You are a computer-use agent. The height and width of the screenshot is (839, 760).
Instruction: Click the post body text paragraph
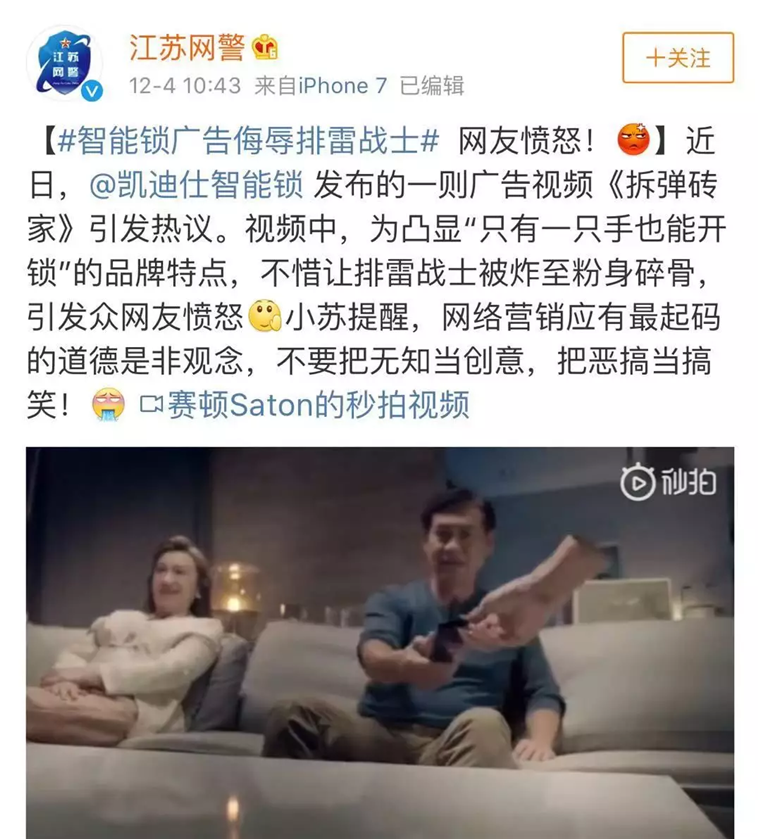pyautogui.click(x=377, y=272)
